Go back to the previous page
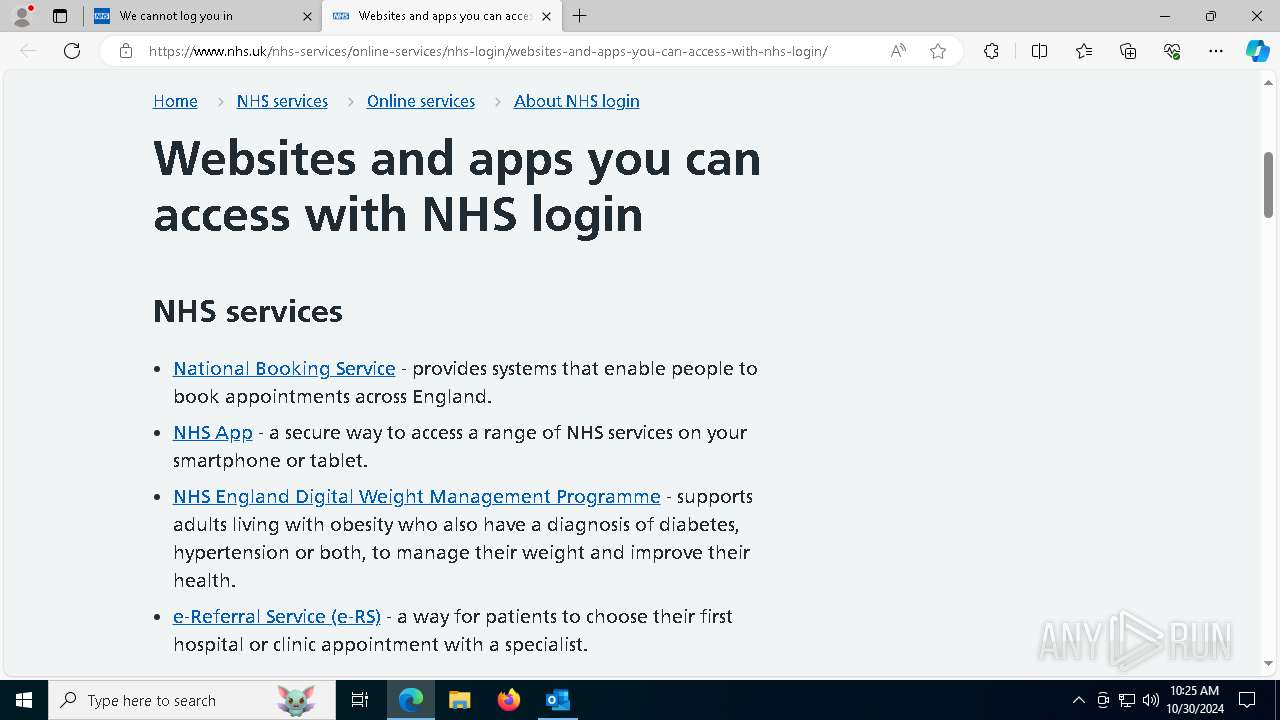 (x=29, y=51)
